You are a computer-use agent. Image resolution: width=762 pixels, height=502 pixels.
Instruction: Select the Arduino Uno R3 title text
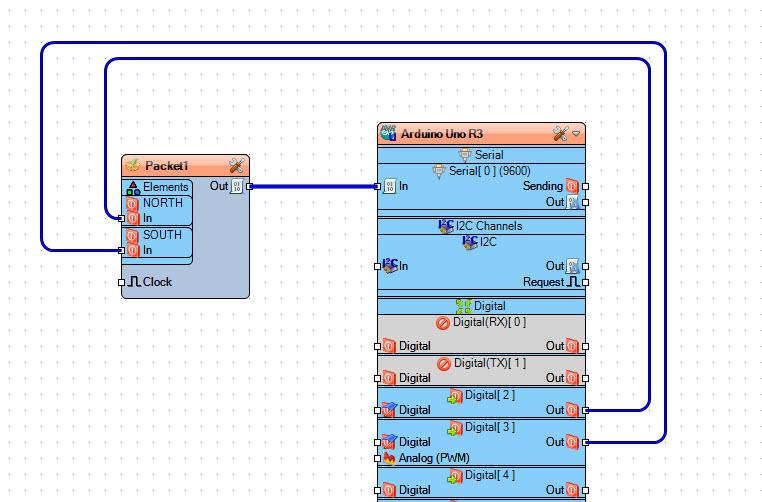[x=441, y=134]
